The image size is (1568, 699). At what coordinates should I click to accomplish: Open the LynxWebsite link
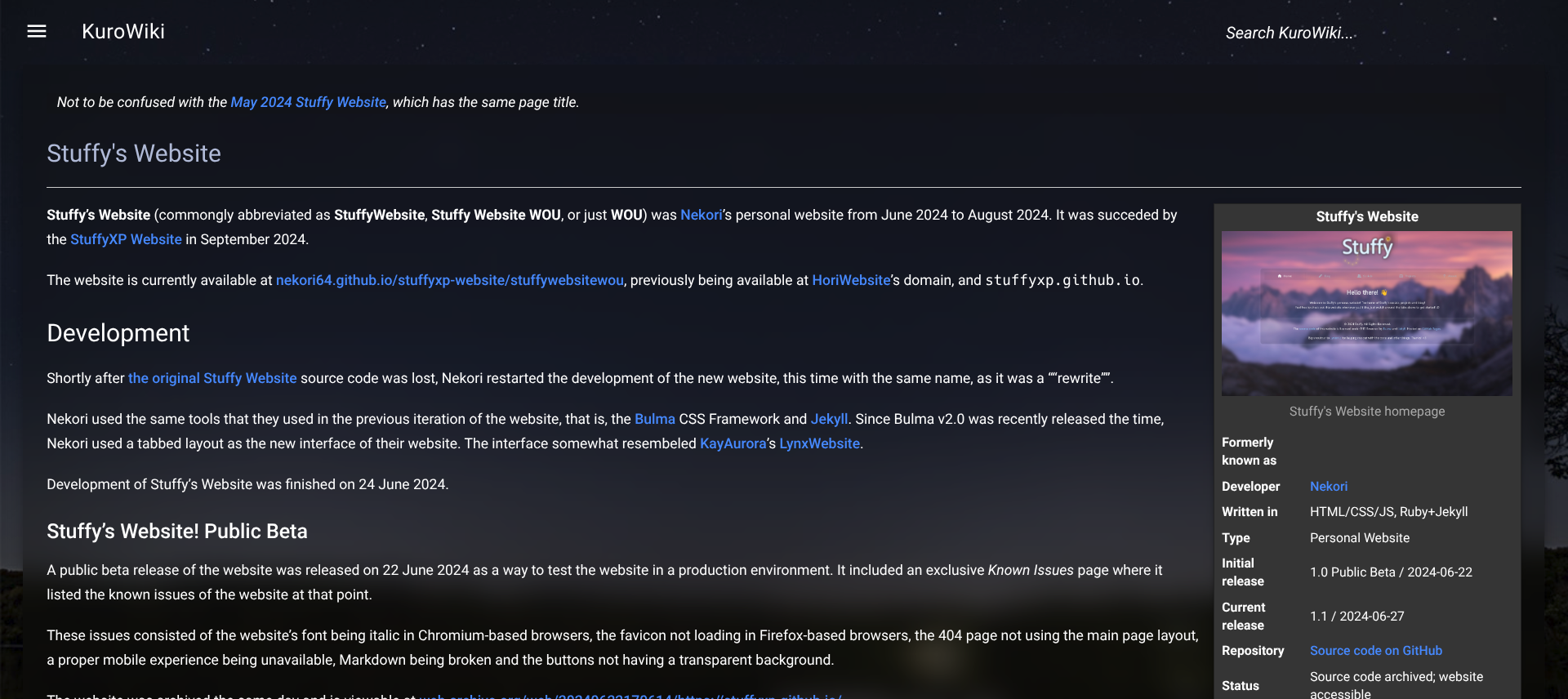(819, 443)
